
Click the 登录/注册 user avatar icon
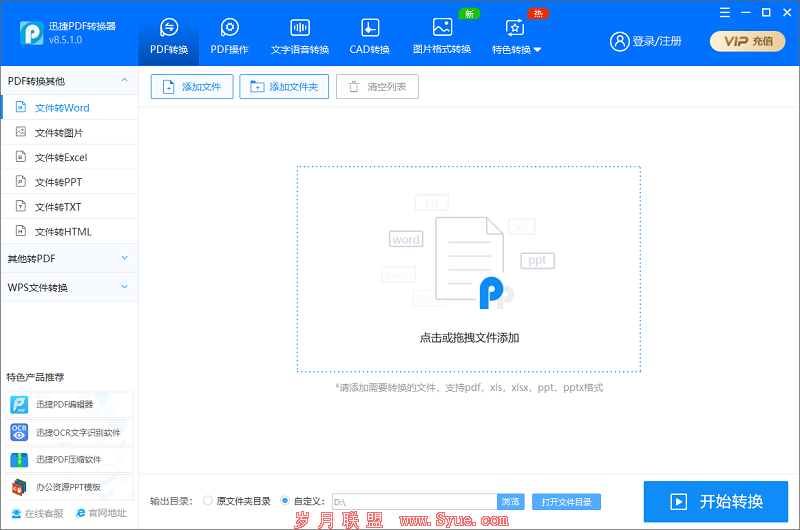(619, 41)
